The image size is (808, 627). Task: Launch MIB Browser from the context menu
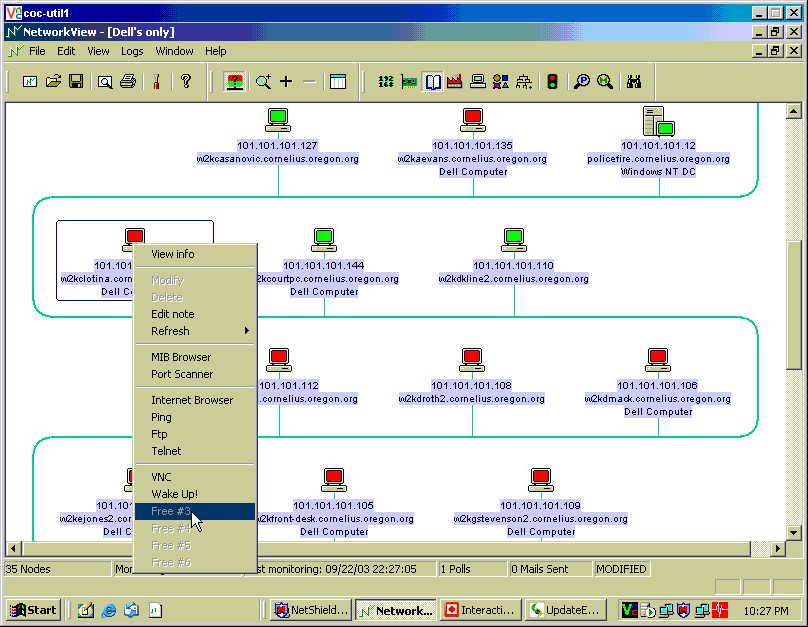[x=195, y=357]
